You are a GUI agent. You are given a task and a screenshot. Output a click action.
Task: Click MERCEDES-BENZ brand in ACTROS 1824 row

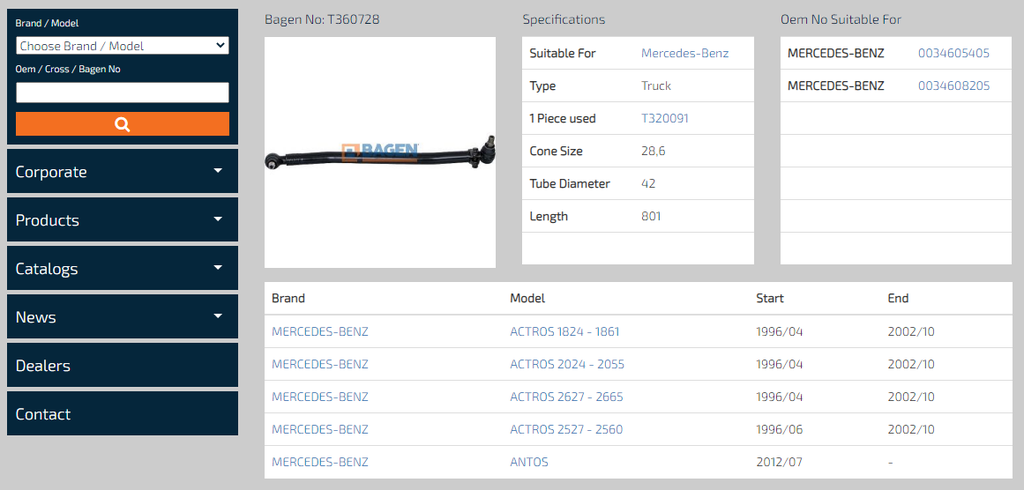320,331
